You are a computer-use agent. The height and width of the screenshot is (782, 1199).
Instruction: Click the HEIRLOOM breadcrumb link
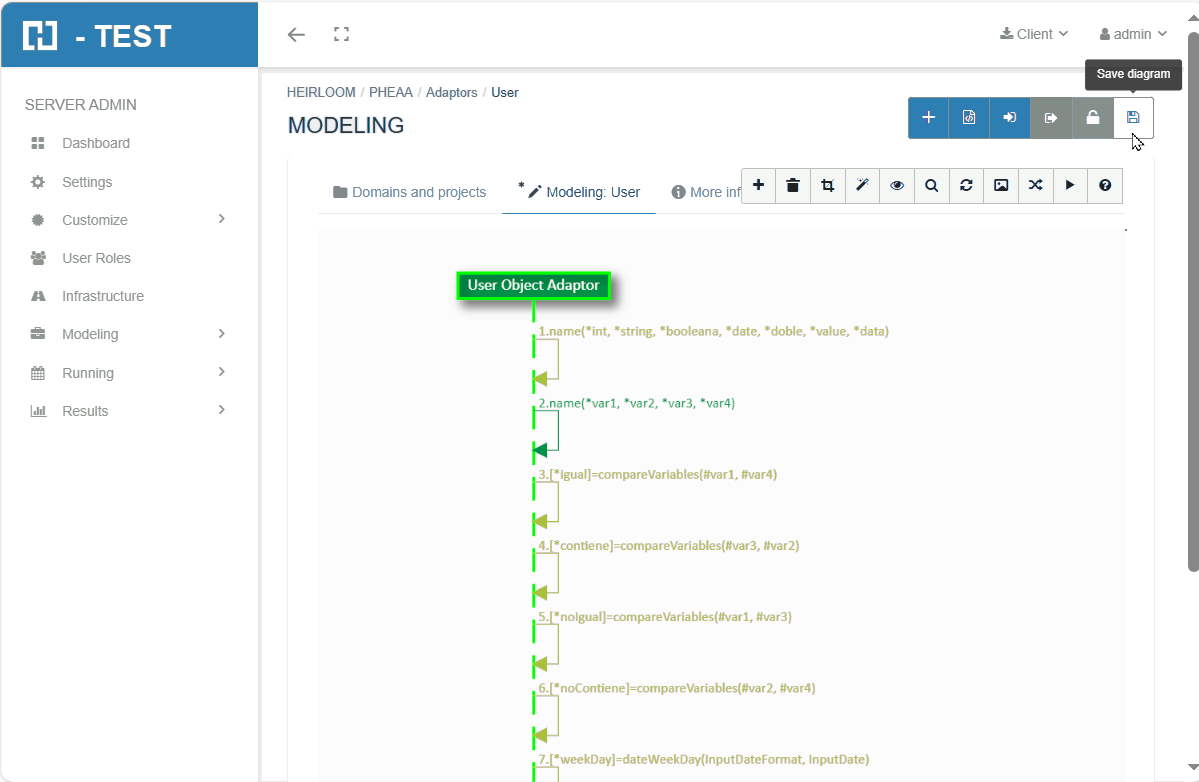coord(321,92)
